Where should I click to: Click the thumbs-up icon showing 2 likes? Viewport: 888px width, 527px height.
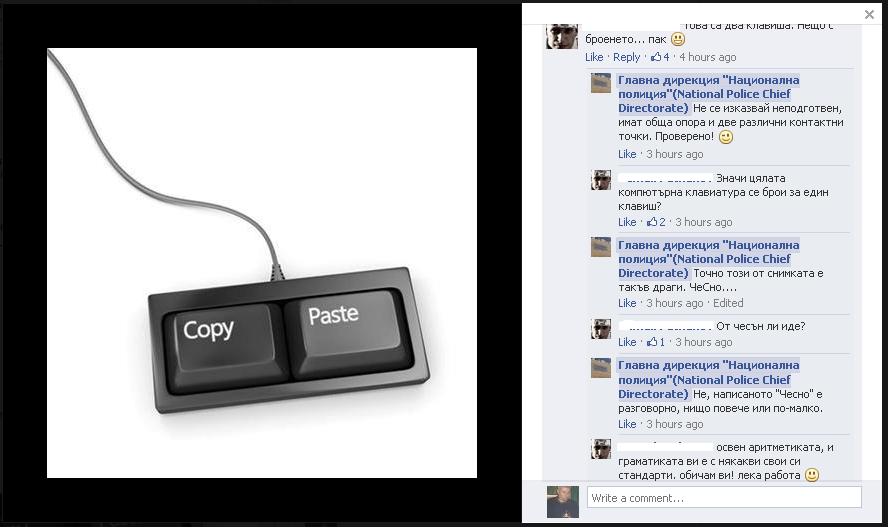(x=652, y=222)
